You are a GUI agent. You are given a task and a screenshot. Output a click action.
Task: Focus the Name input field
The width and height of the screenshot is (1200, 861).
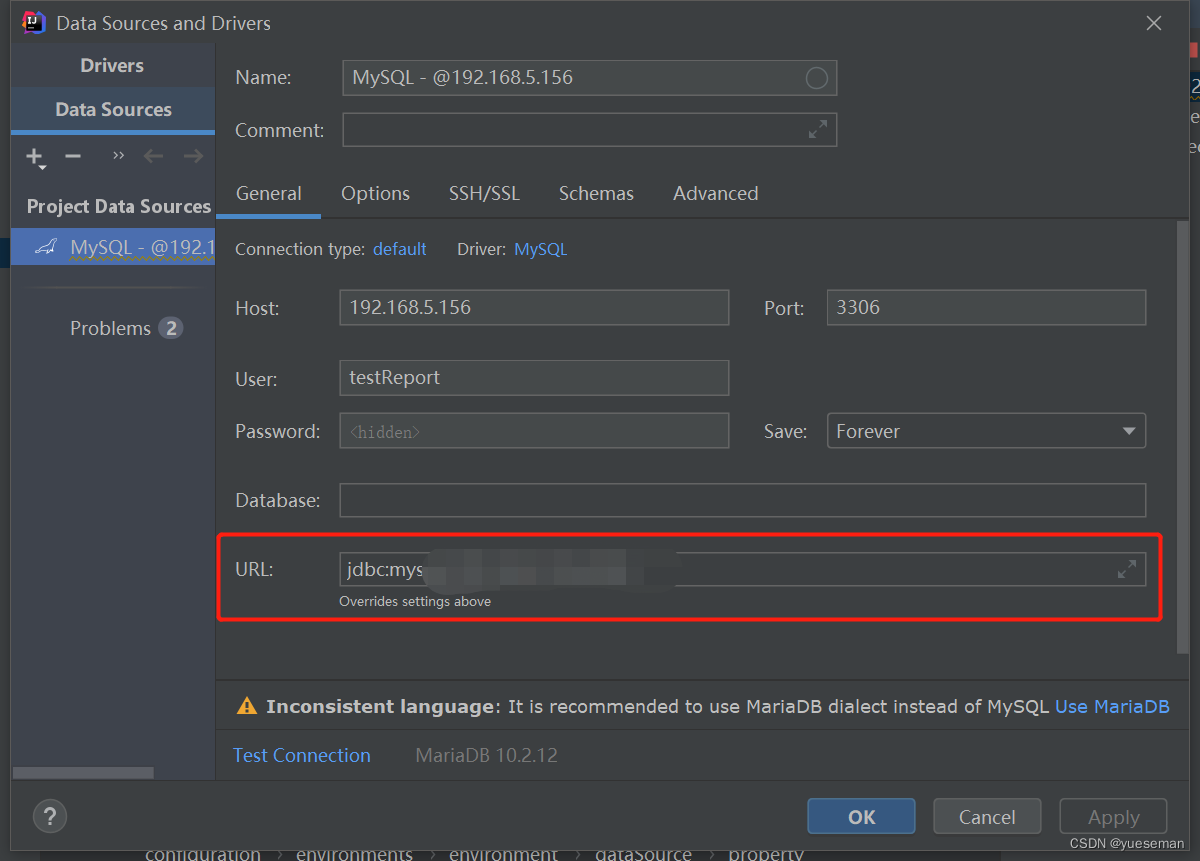[589, 78]
